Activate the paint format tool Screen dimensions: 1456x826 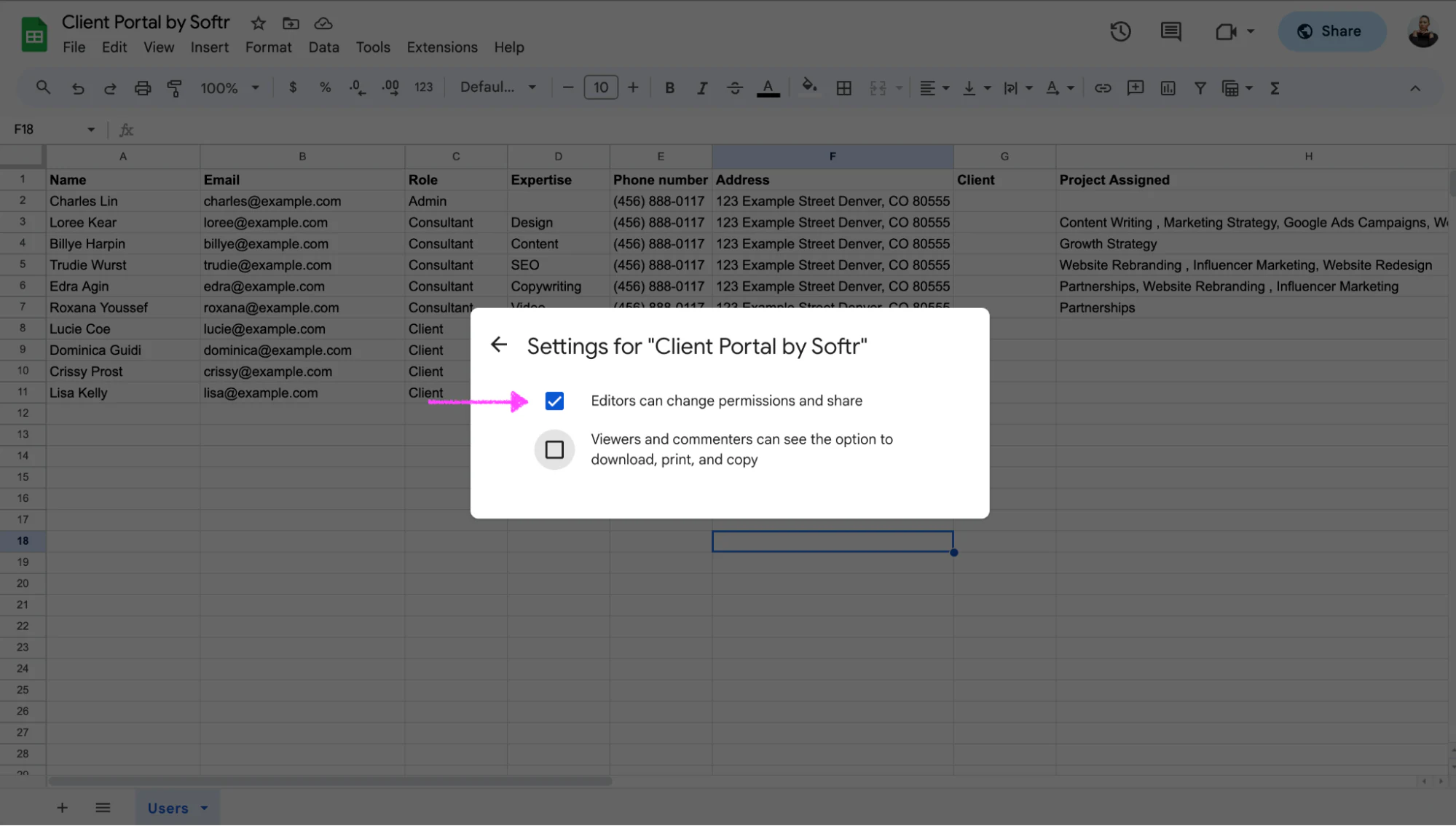tap(174, 88)
